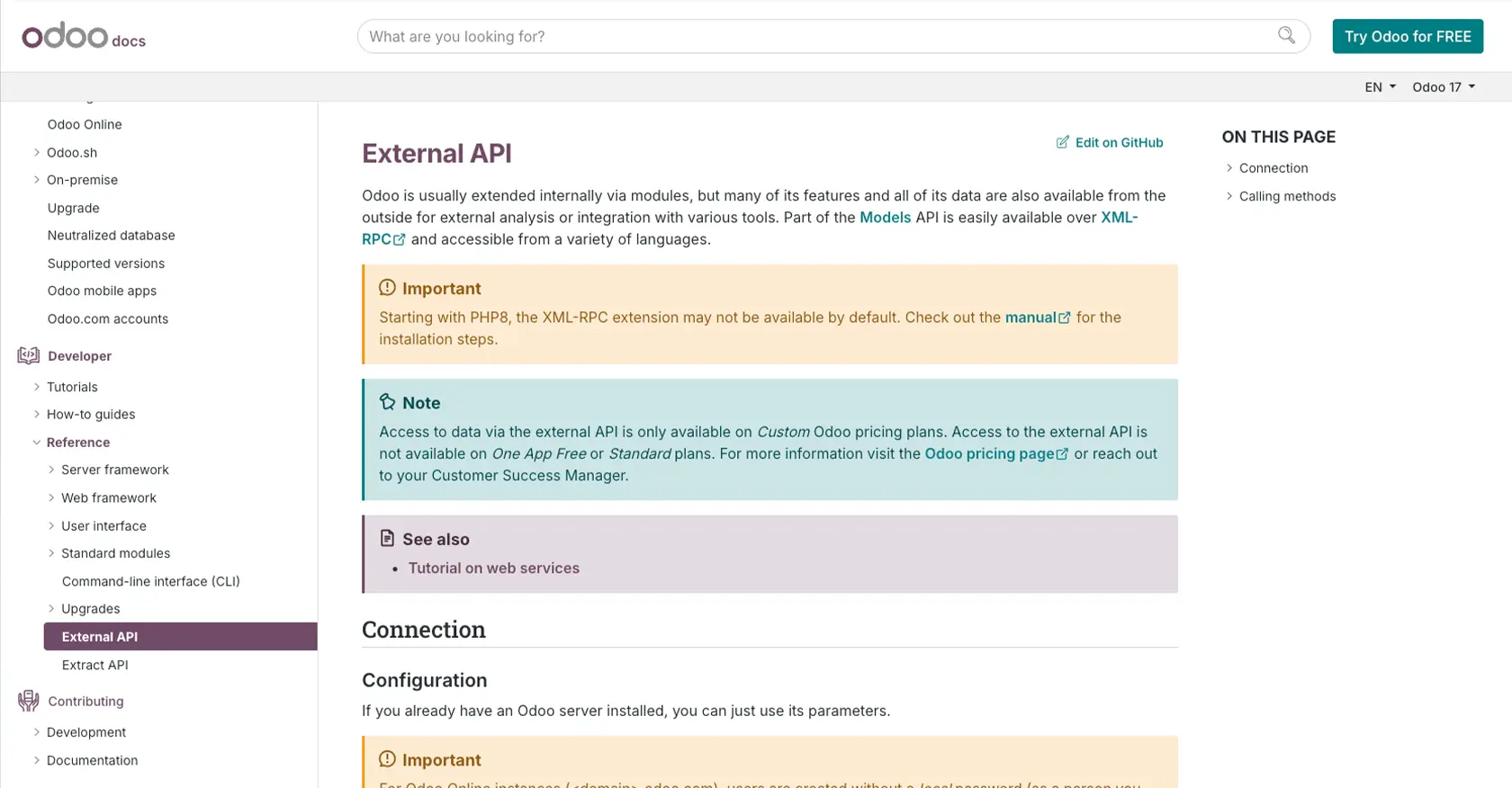
Task: Click the Connection heading
Action: [x=424, y=629]
